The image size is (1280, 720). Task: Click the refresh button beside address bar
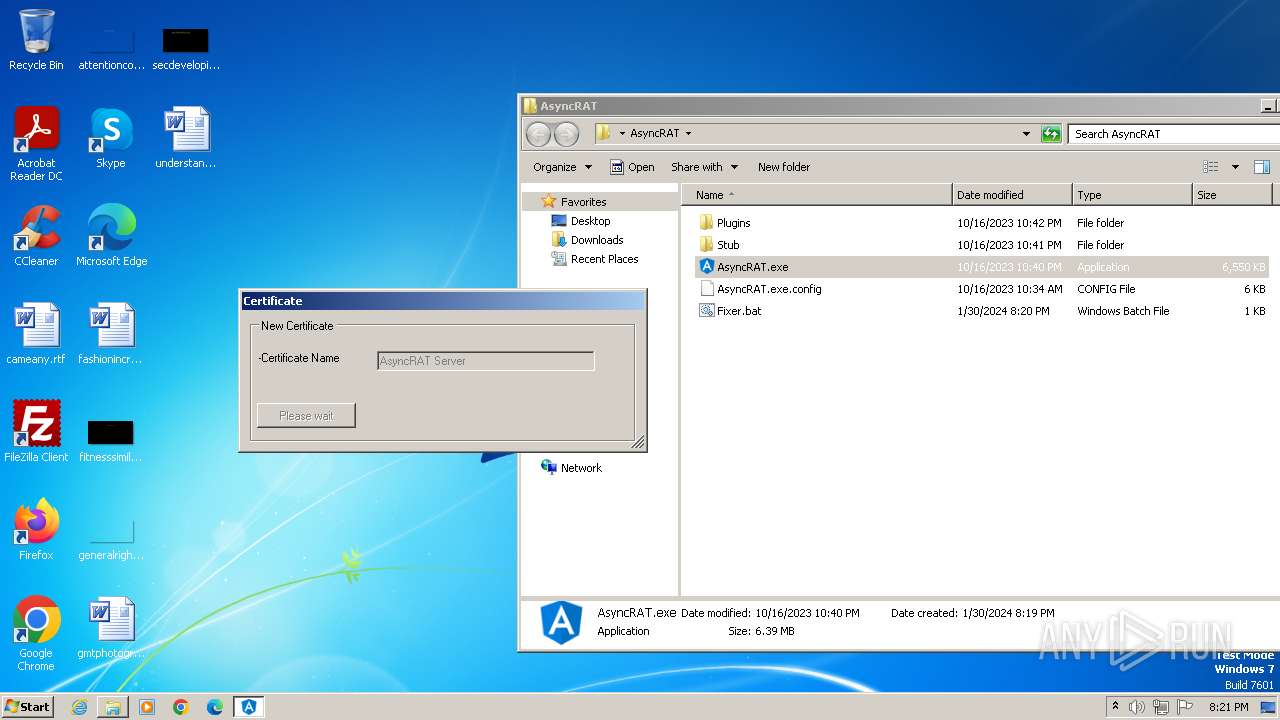(1051, 134)
